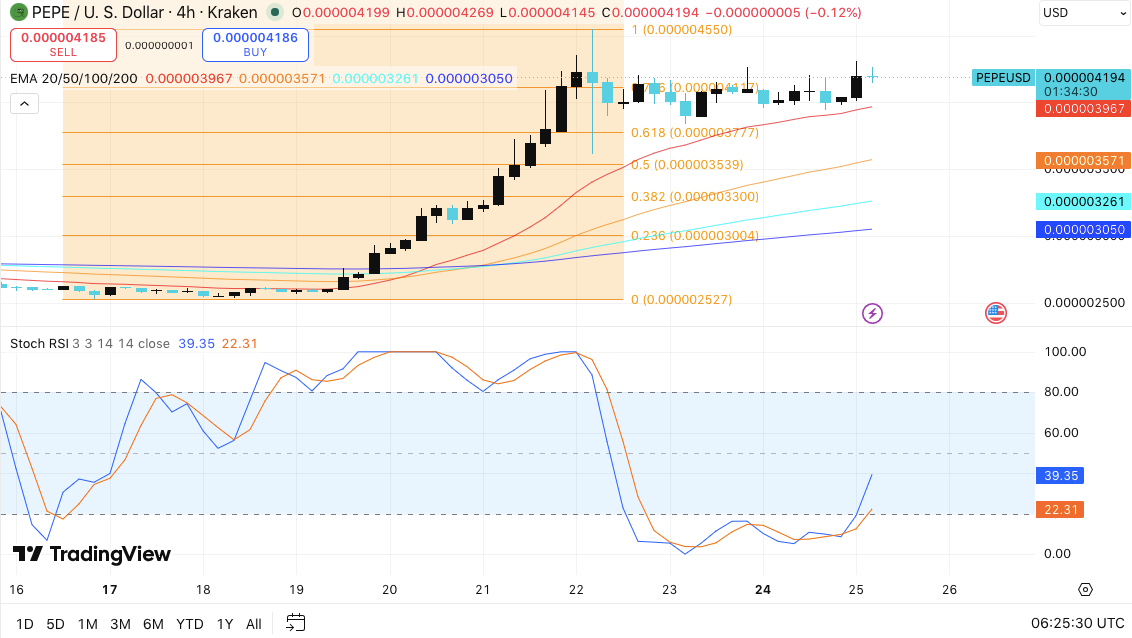Click the red EMA 0.000003967 price label

[x=1084, y=108]
